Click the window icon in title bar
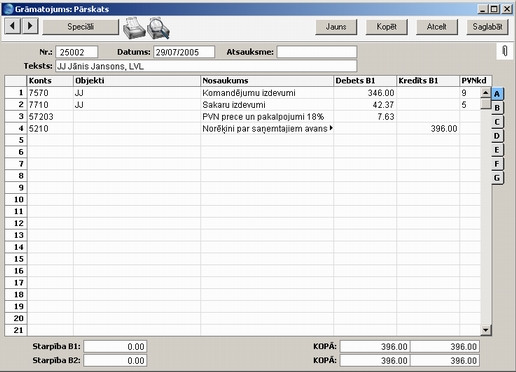The width and height of the screenshot is (516, 372). tap(8, 9)
